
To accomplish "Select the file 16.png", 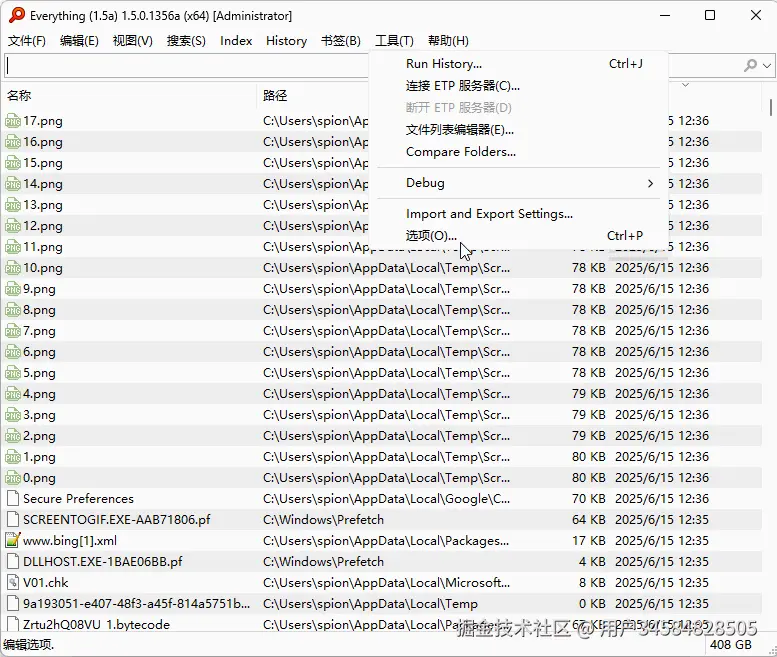I will pos(43,142).
